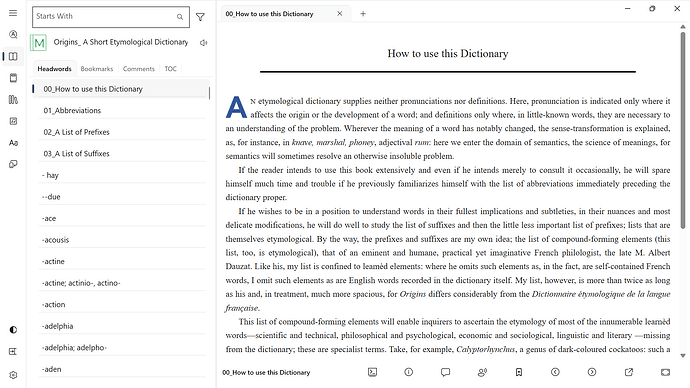Viewport: 690px width, 388px height.
Task: Switch to the Headwords tab
Action: point(54,69)
